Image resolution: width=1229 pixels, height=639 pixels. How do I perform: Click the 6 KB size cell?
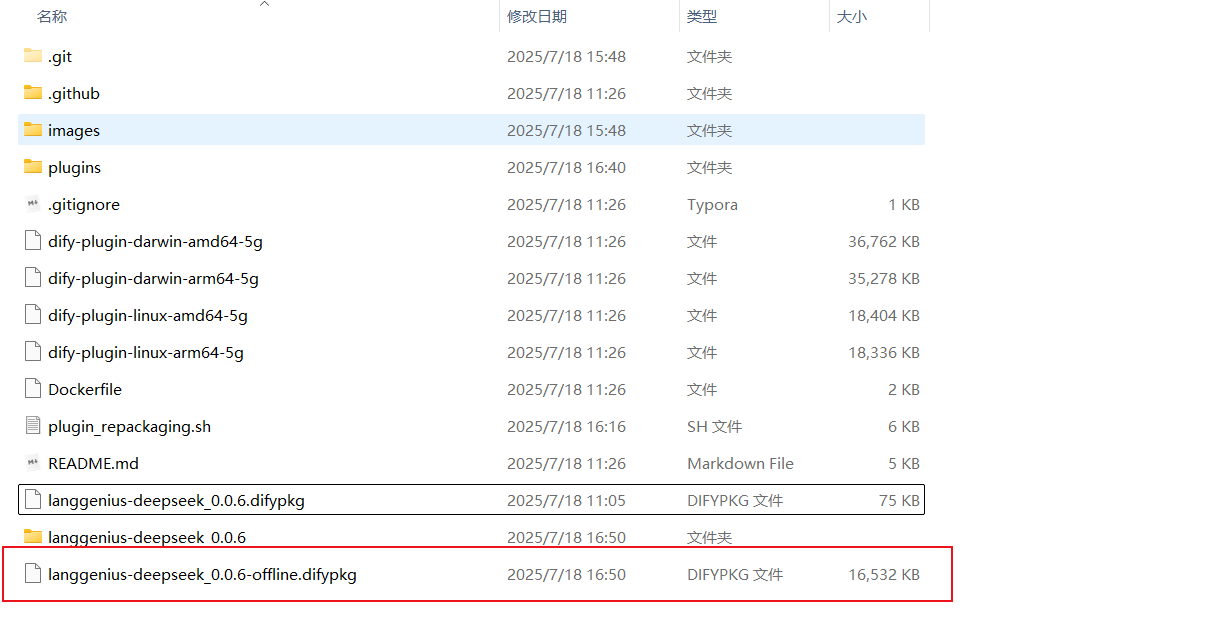(904, 426)
